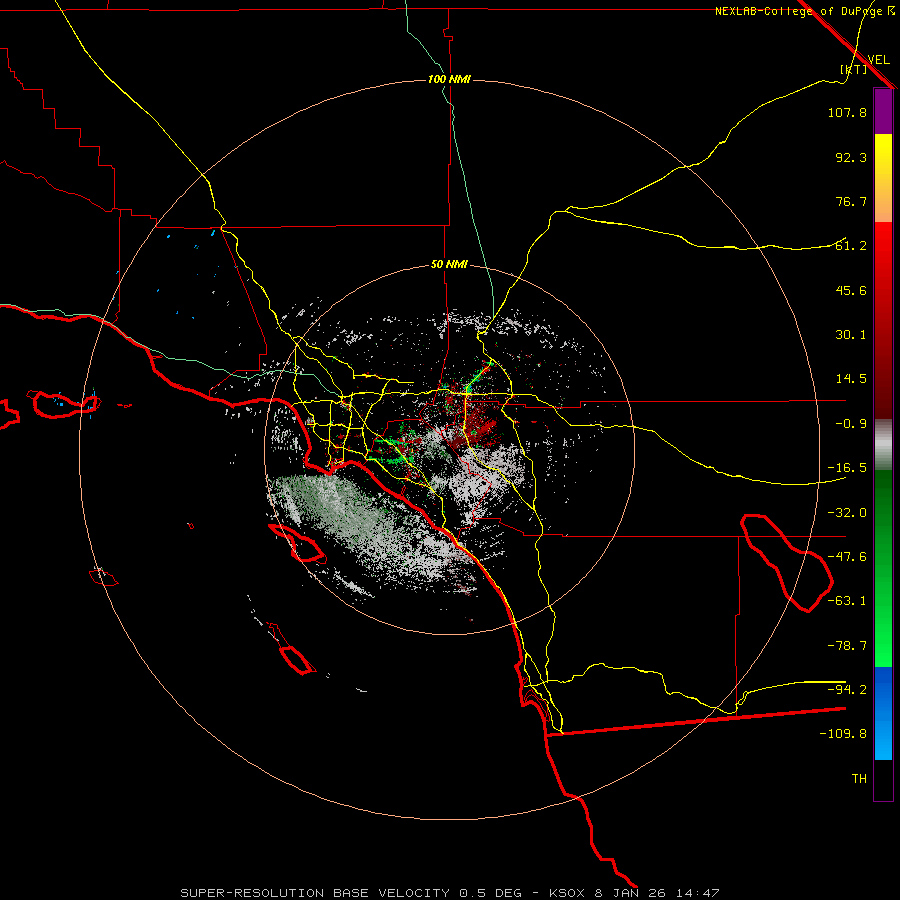Click the -94.2 scale value
The width and height of the screenshot is (900, 900).
847,689
